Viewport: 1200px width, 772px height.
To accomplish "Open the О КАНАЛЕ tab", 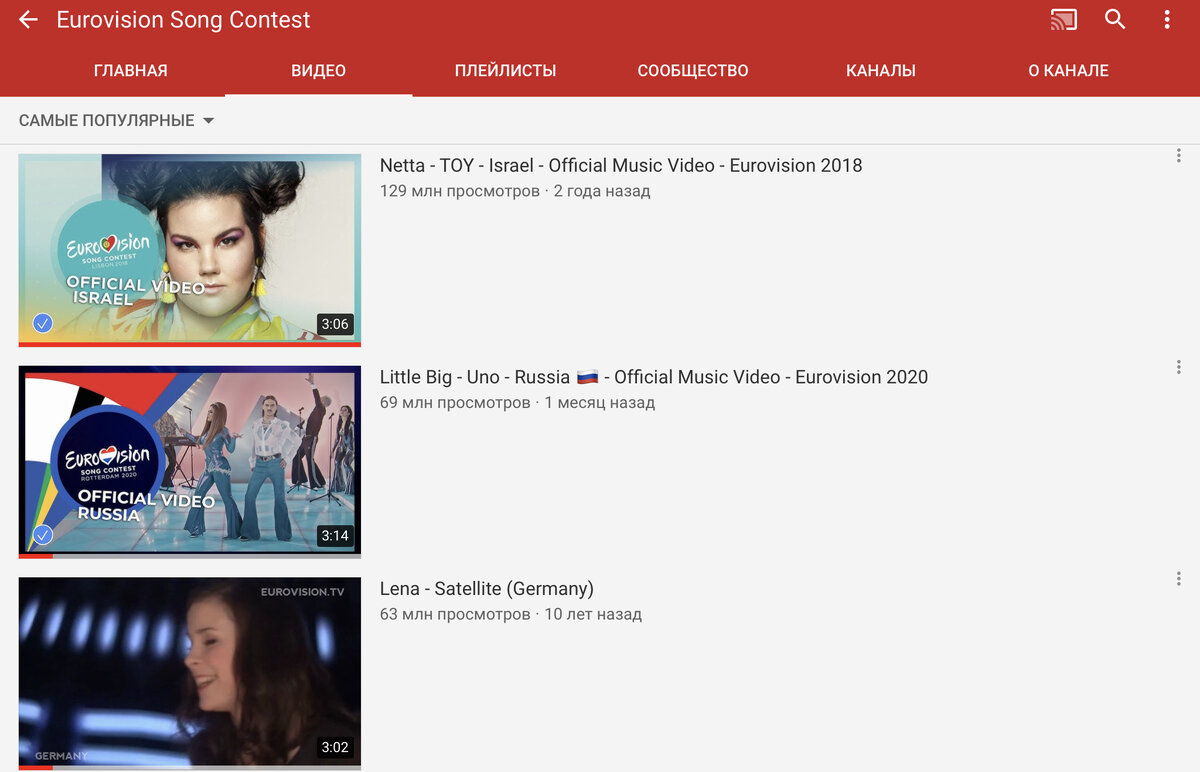I will 1068,71.
